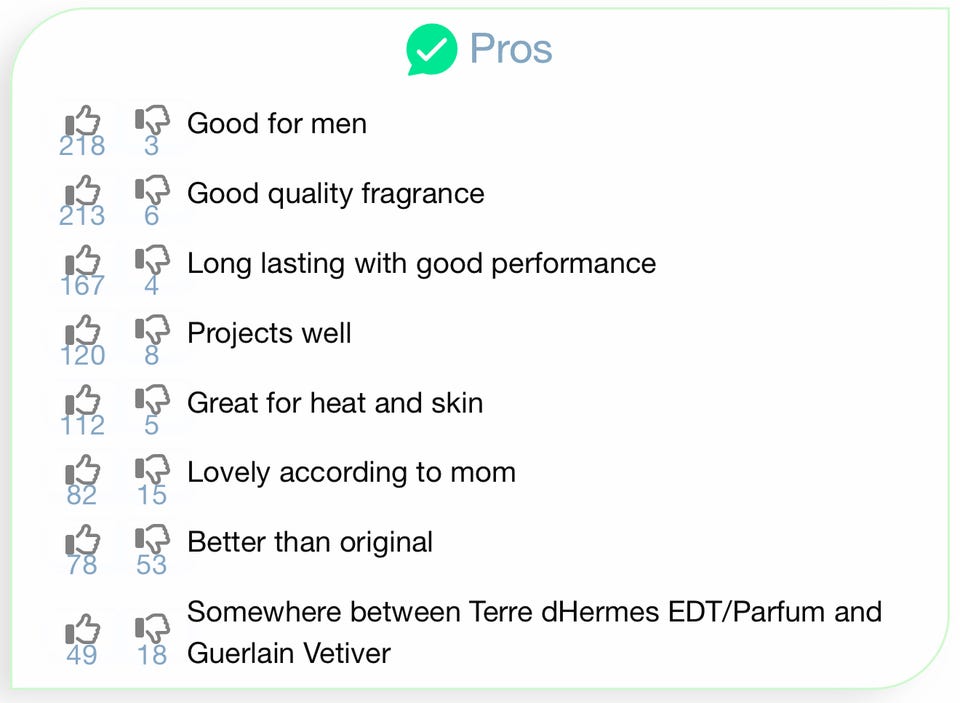The width and height of the screenshot is (960, 703).
Task: Upvote 'Good quality fragrance'
Action: click(x=84, y=193)
